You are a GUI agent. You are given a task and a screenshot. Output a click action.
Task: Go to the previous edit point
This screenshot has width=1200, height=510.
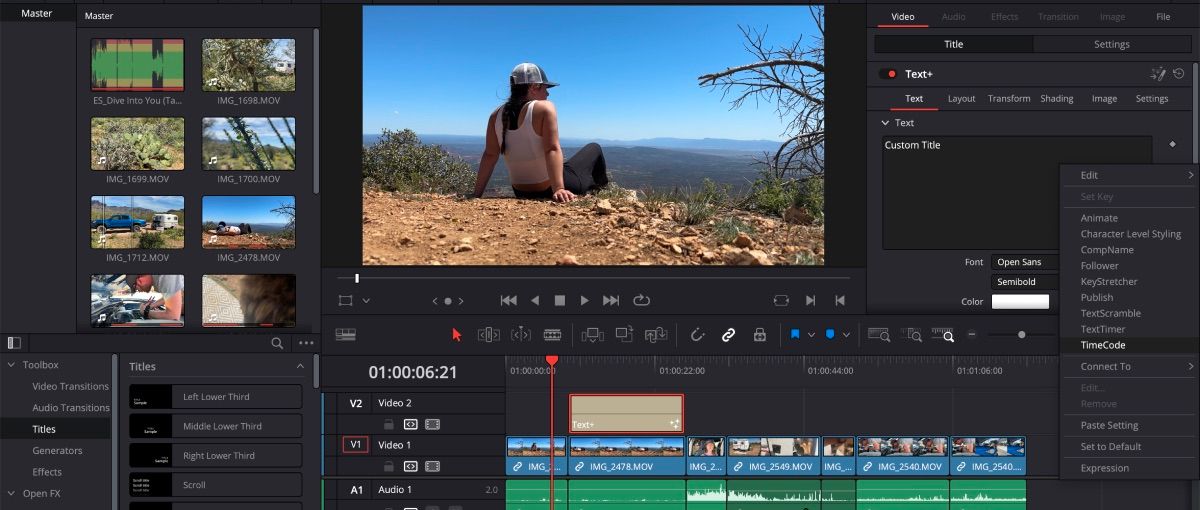[x=840, y=300]
